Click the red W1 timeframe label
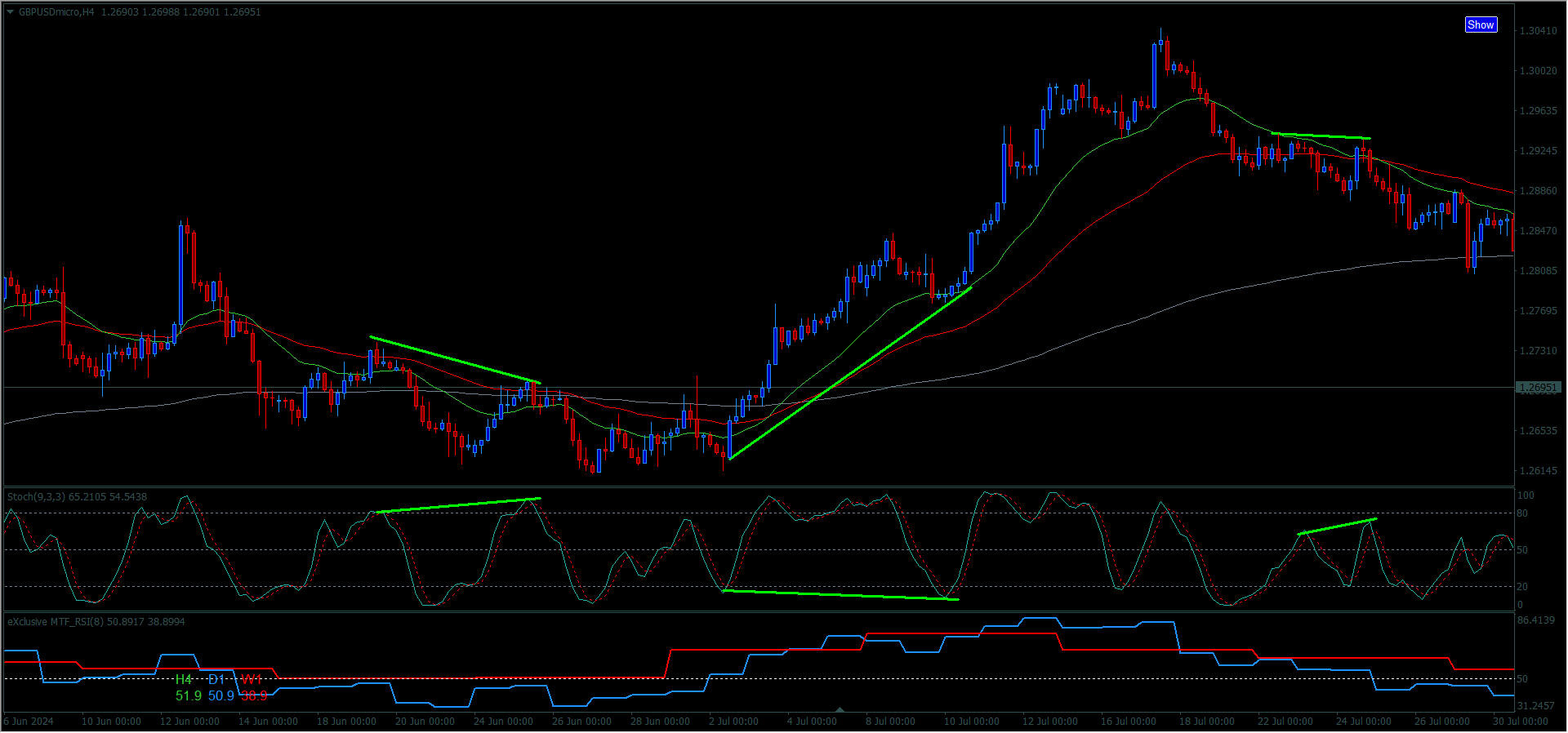The height and width of the screenshot is (733, 1568). [251, 679]
